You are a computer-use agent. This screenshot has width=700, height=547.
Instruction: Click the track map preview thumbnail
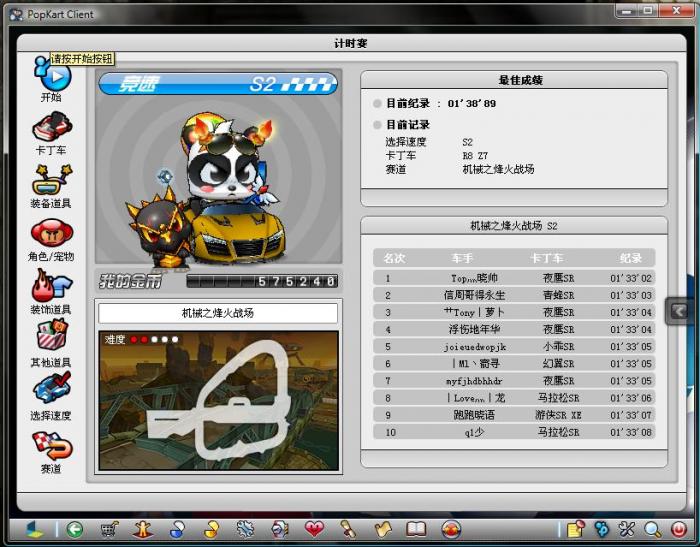pos(218,401)
